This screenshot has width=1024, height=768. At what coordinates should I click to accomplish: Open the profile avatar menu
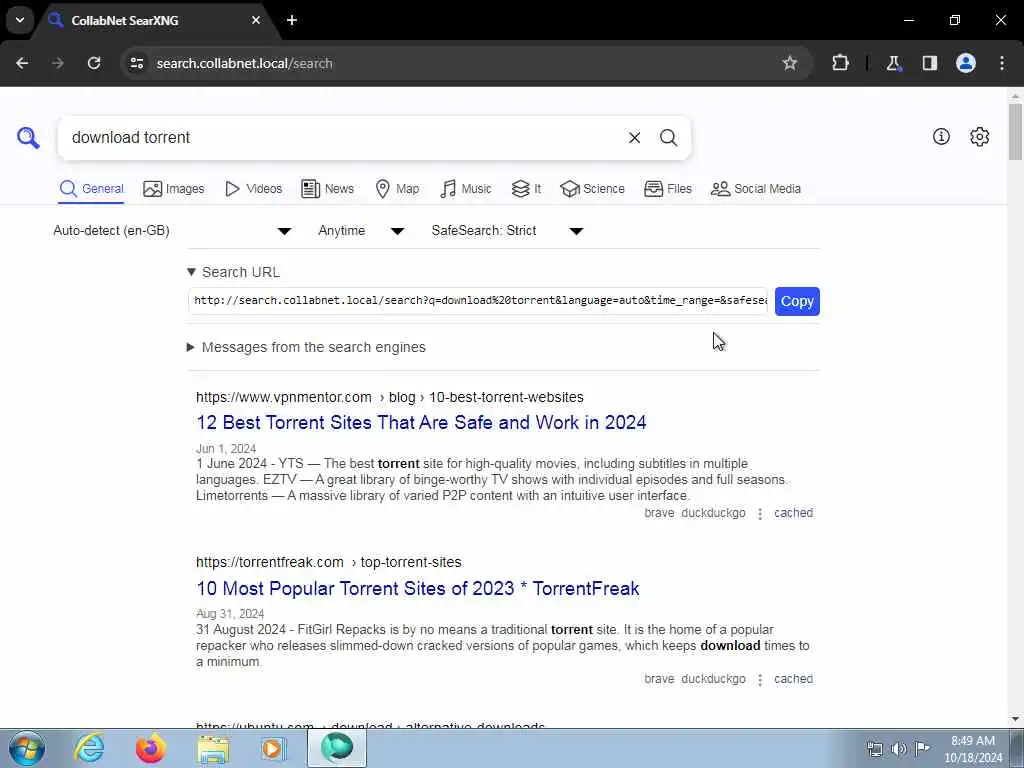pos(966,63)
